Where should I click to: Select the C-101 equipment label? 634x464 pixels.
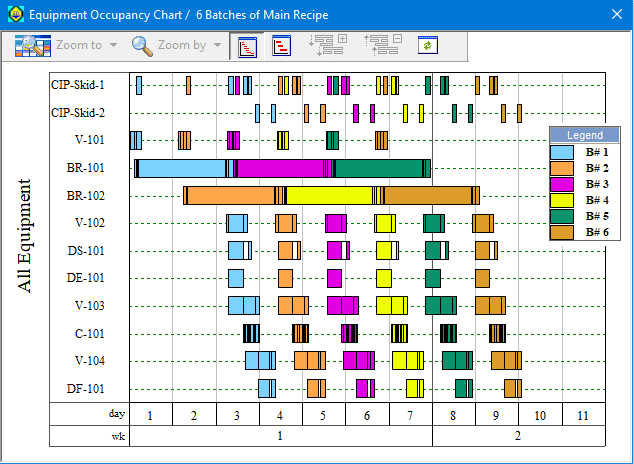pyautogui.click(x=89, y=333)
